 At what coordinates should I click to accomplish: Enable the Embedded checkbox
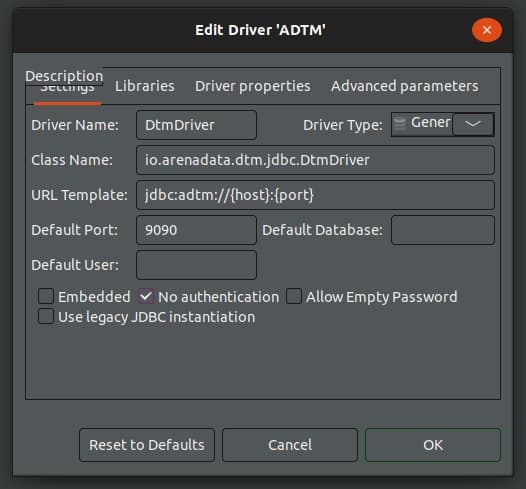(x=46, y=296)
